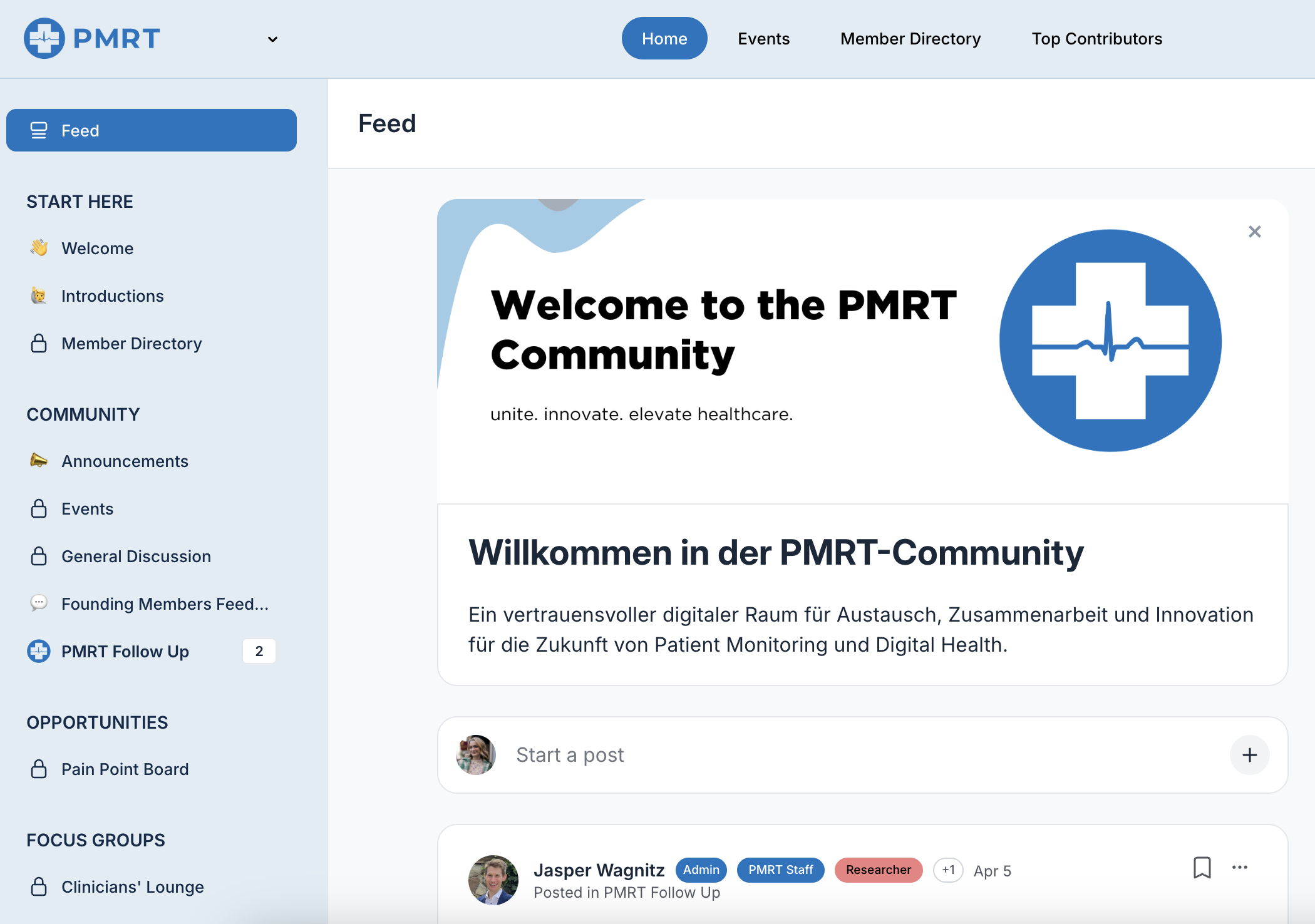Screen dimensions: 1315x924
Task: Click the Feed list icon in sidebar
Action: click(39, 130)
